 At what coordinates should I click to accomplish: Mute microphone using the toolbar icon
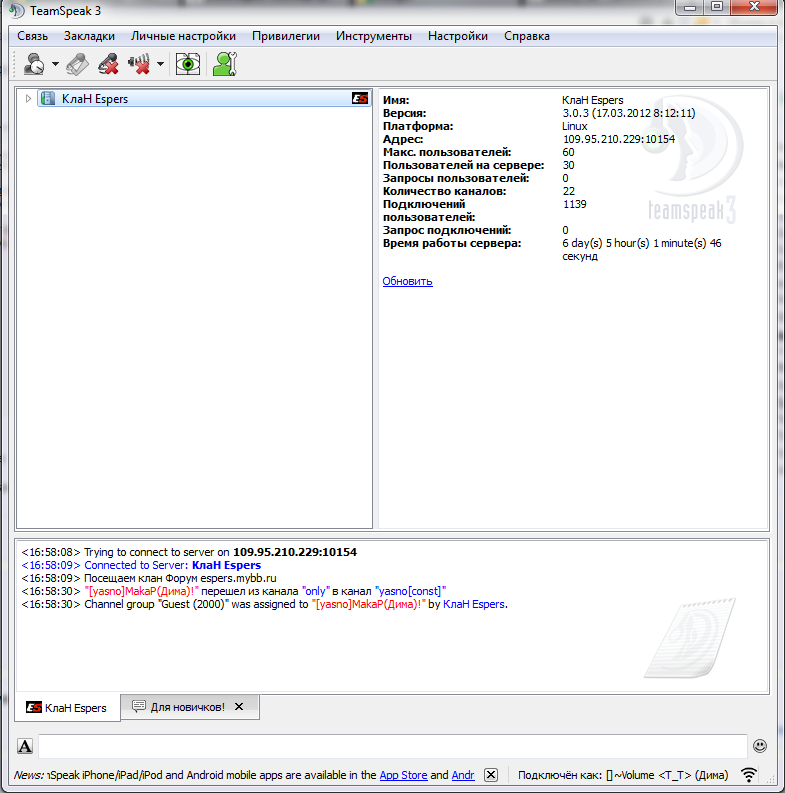(x=108, y=64)
